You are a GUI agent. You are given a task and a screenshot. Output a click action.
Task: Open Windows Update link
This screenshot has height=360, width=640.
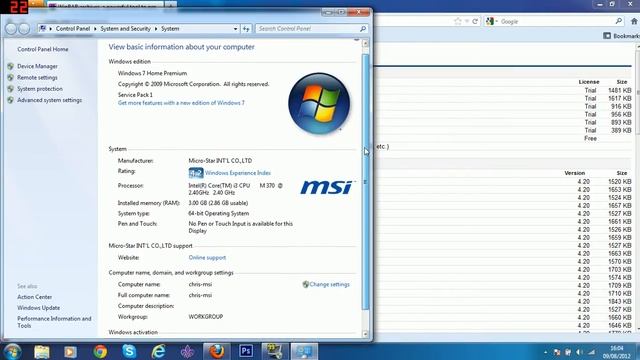(x=38, y=308)
